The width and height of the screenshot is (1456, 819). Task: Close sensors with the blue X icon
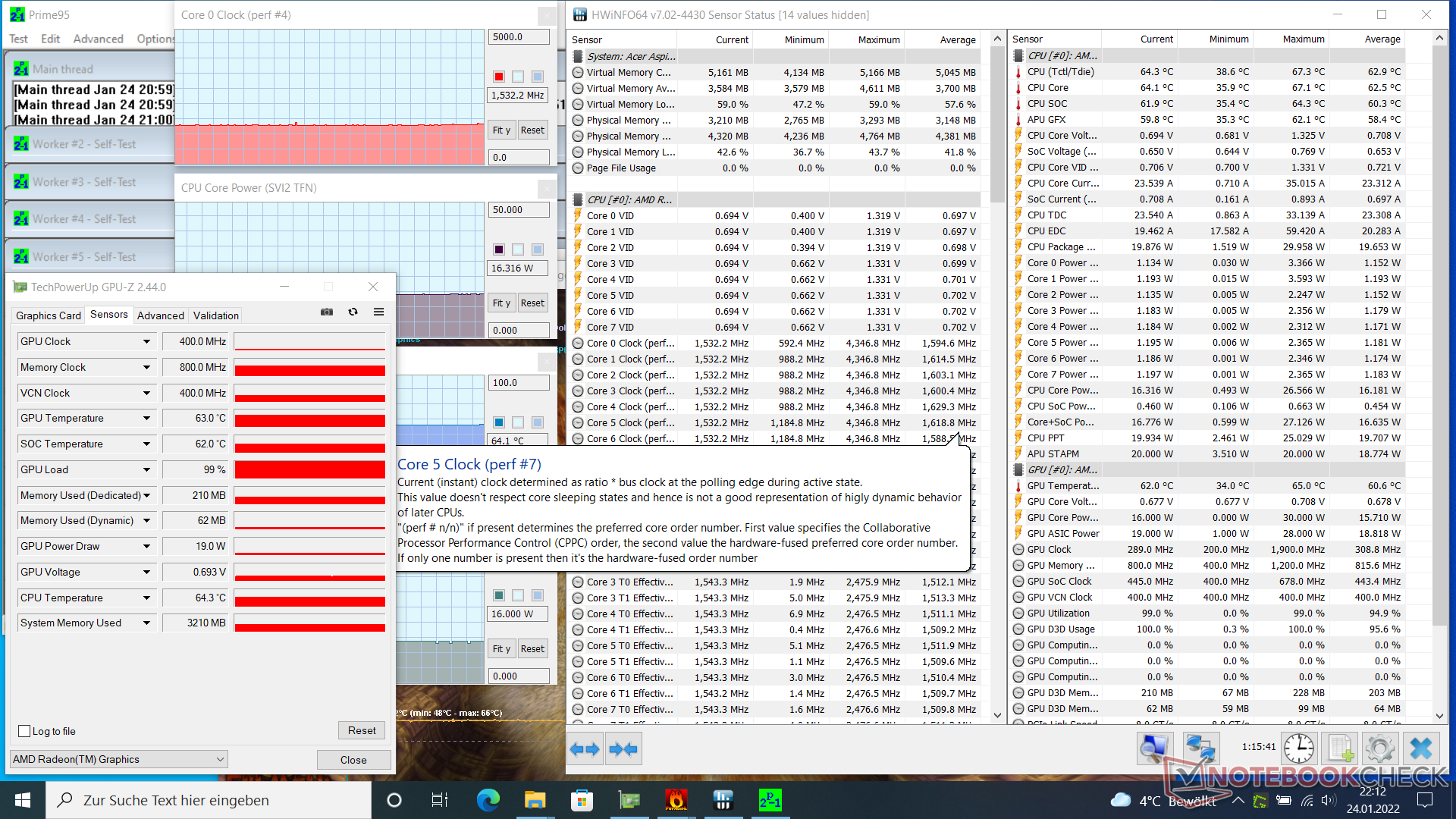(x=1420, y=749)
